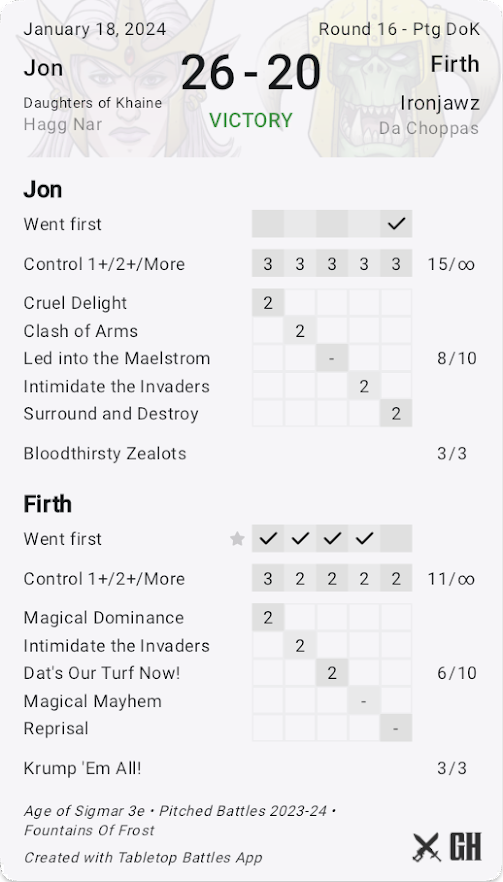Click the GH logo at the bottom right
Viewport: 503px width, 882px height.
click(465, 847)
